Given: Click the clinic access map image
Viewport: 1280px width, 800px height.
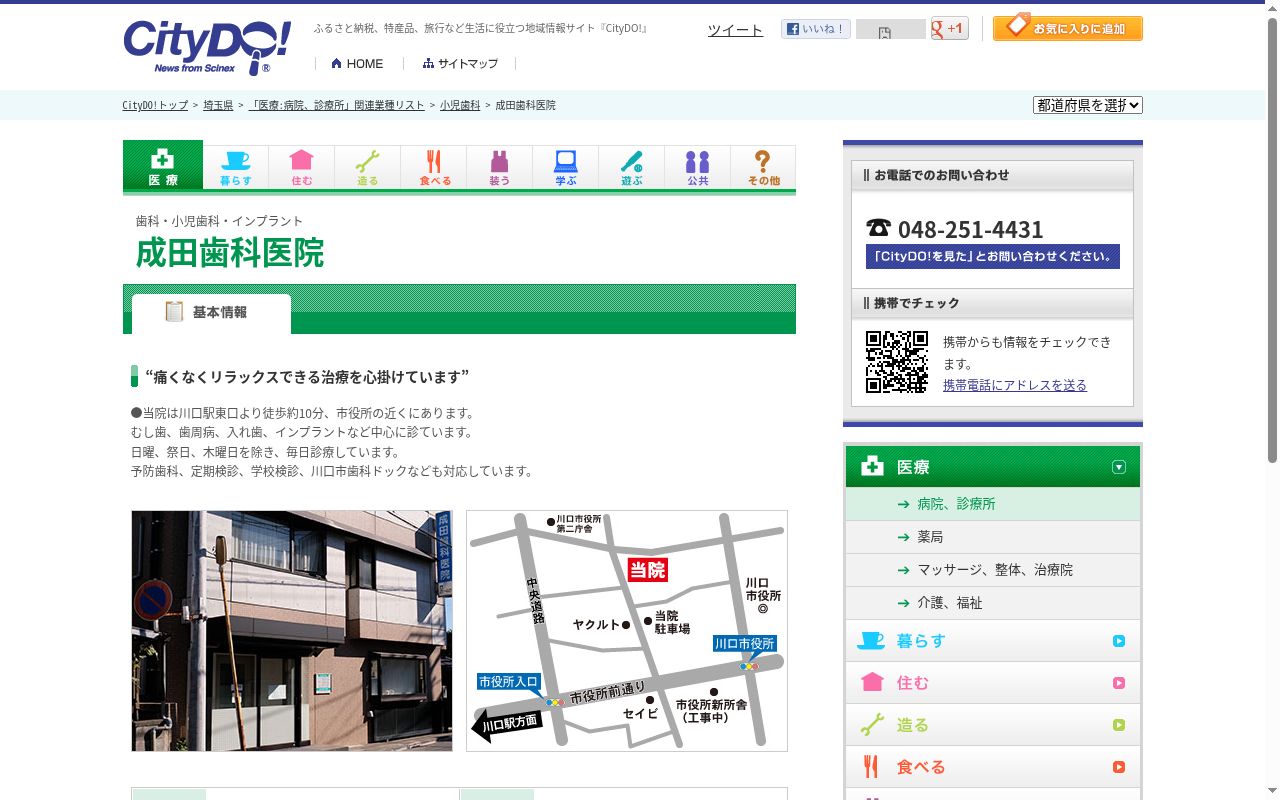Looking at the screenshot, I should [x=627, y=631].
